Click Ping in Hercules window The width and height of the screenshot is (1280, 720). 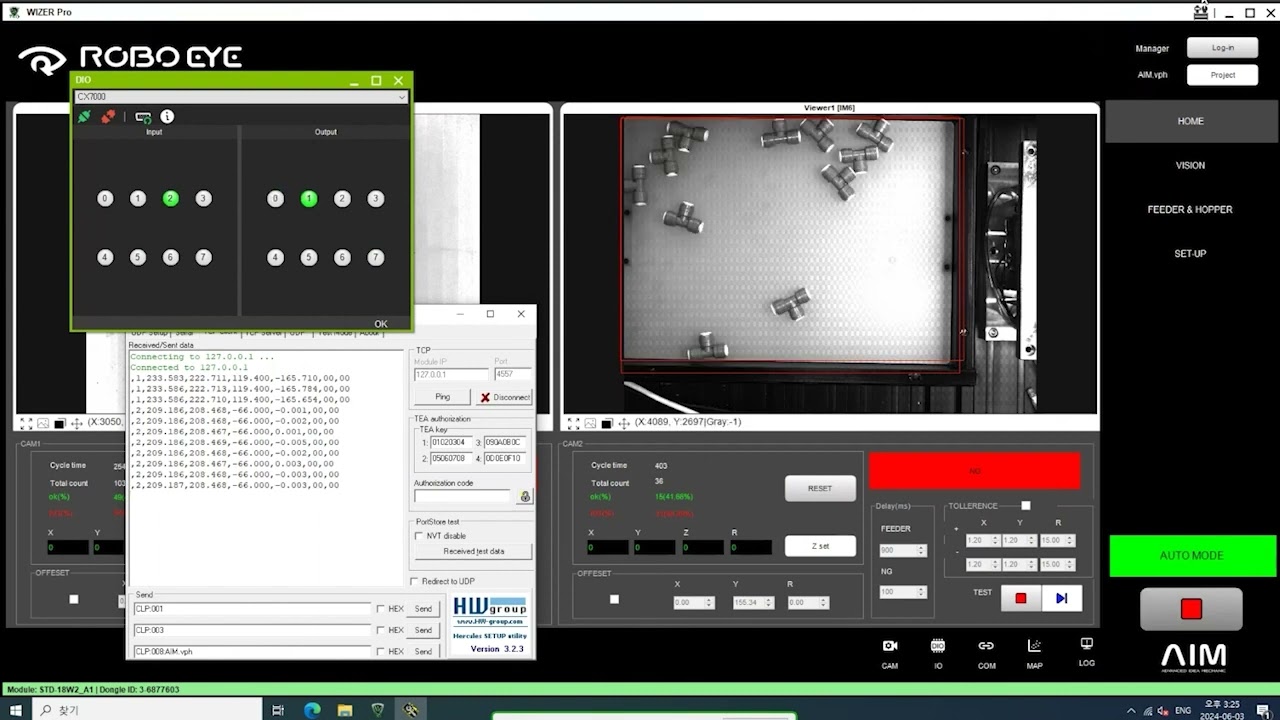443,397
